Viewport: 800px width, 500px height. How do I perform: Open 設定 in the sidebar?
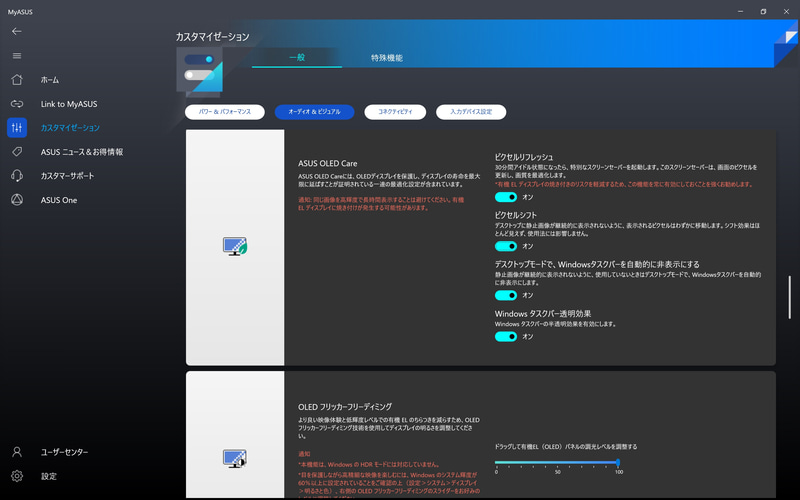49,476
